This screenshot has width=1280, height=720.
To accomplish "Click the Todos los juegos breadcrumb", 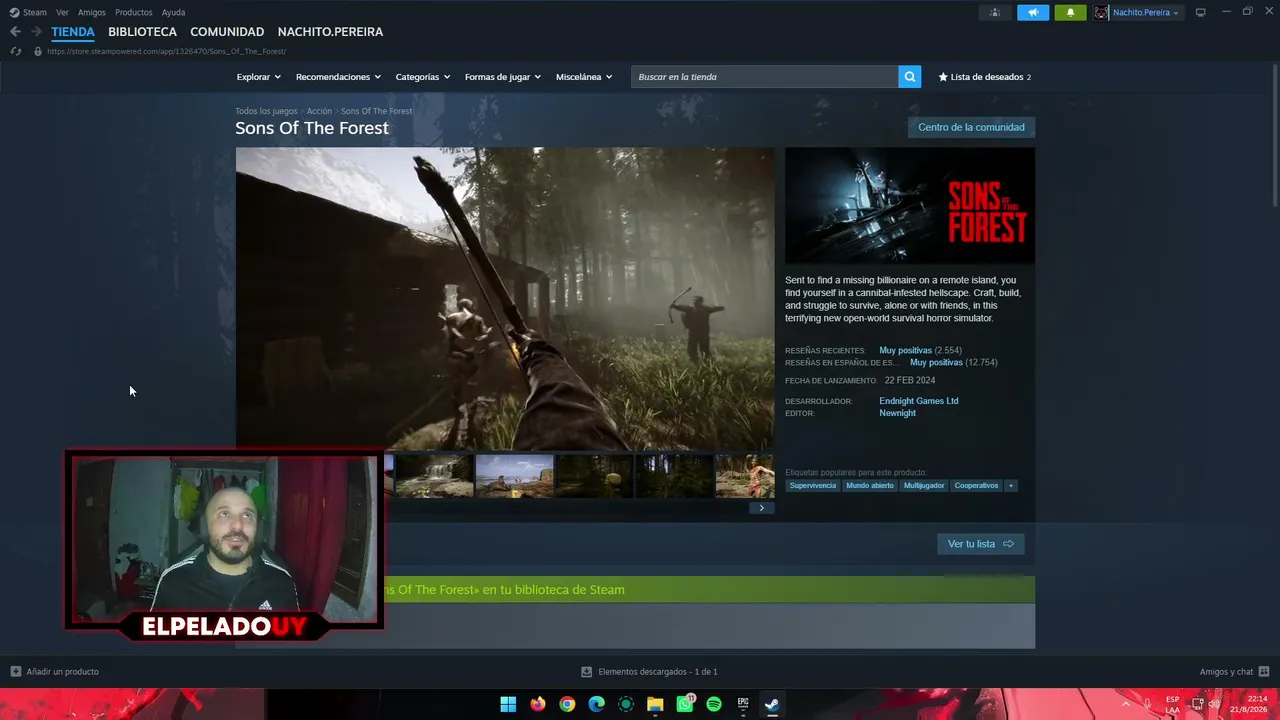I will point(266,111).
